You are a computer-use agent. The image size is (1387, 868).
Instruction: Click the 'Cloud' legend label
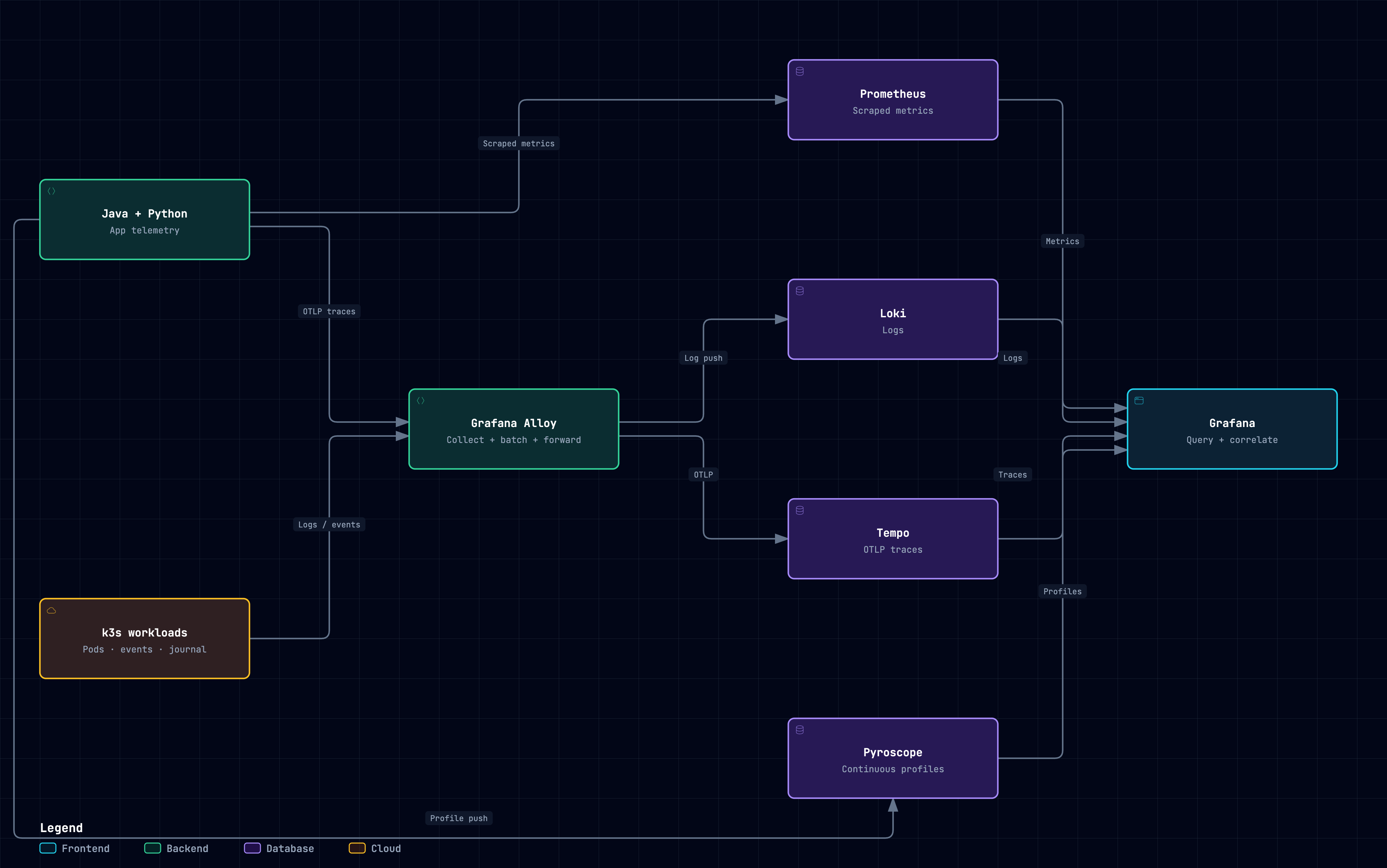[386, 848]
